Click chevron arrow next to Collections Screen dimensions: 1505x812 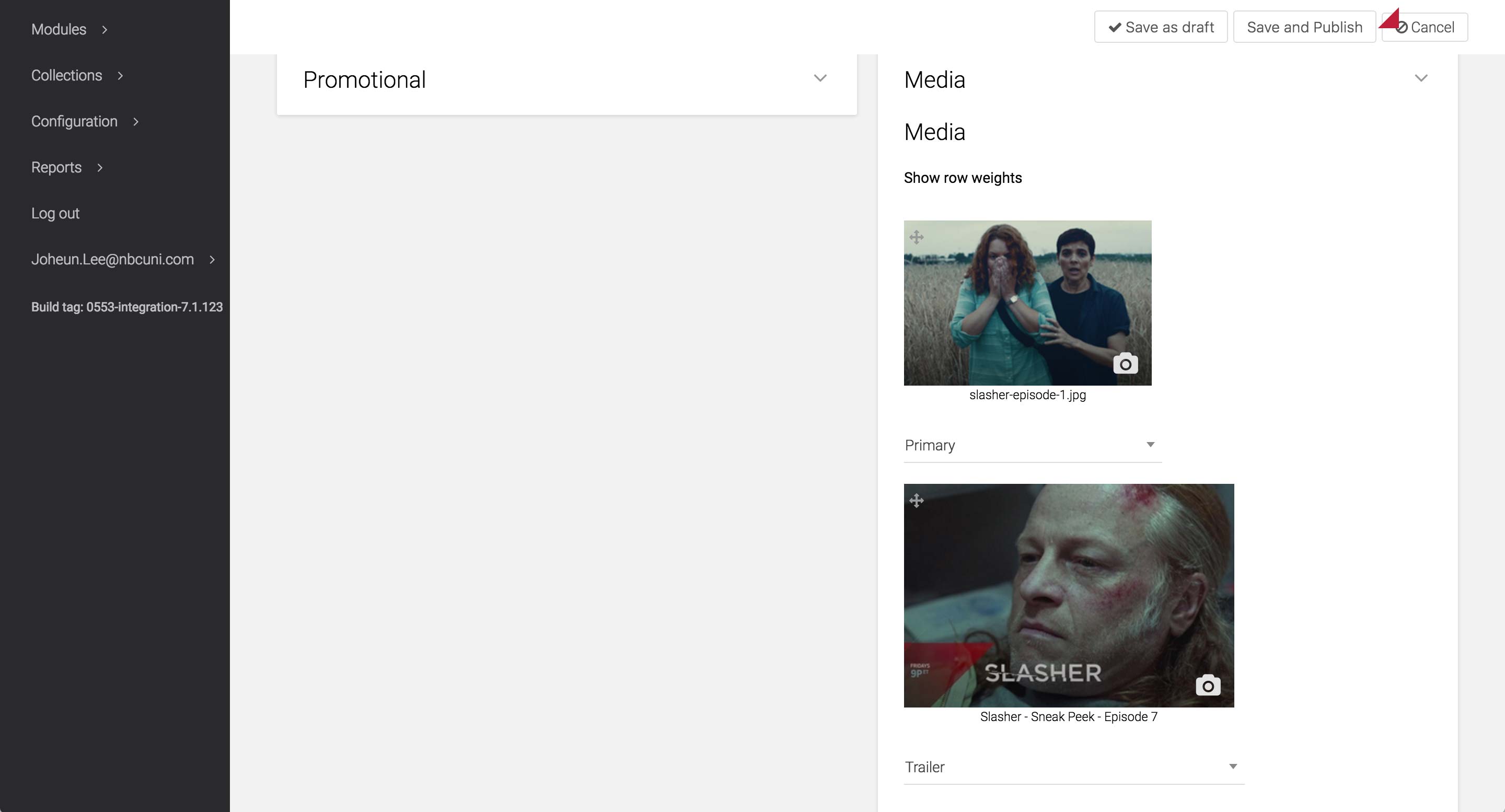tap(120, 76)
